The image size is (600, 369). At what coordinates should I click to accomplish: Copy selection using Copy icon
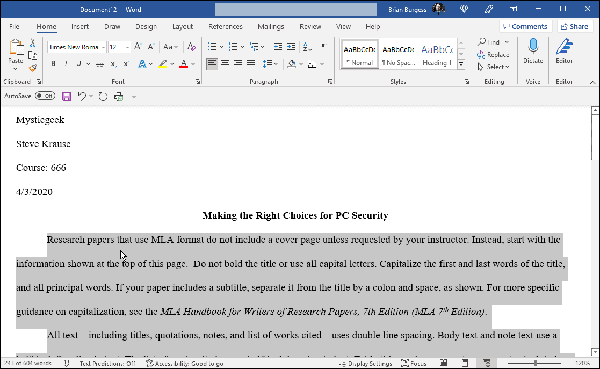click(33, 56)
